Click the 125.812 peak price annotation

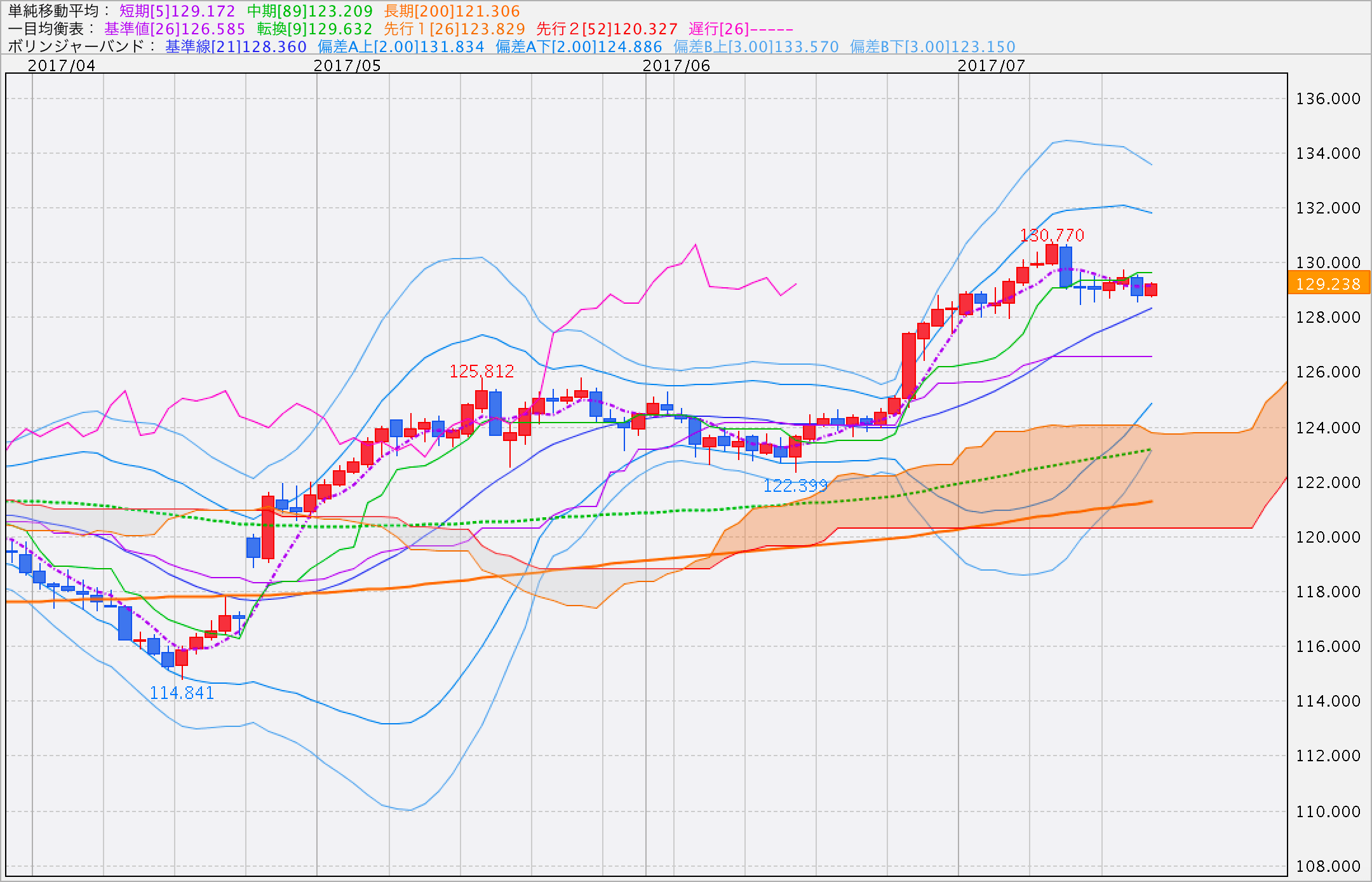(x=481, y=370)
